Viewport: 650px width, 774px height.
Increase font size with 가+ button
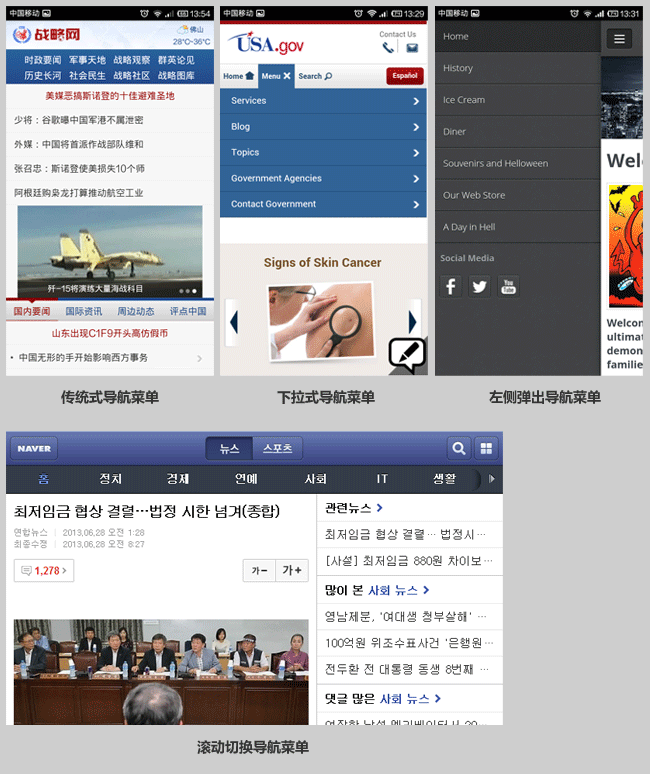(x=292, y=570)
